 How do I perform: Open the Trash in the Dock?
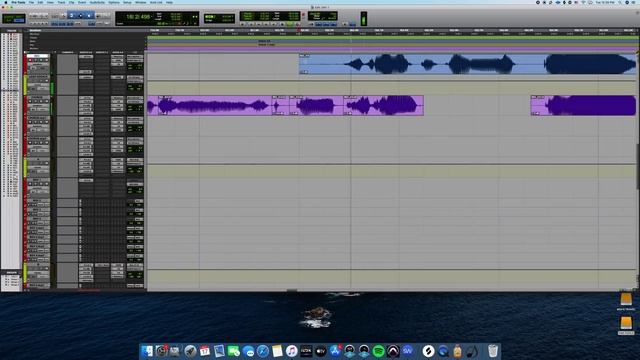493,351
